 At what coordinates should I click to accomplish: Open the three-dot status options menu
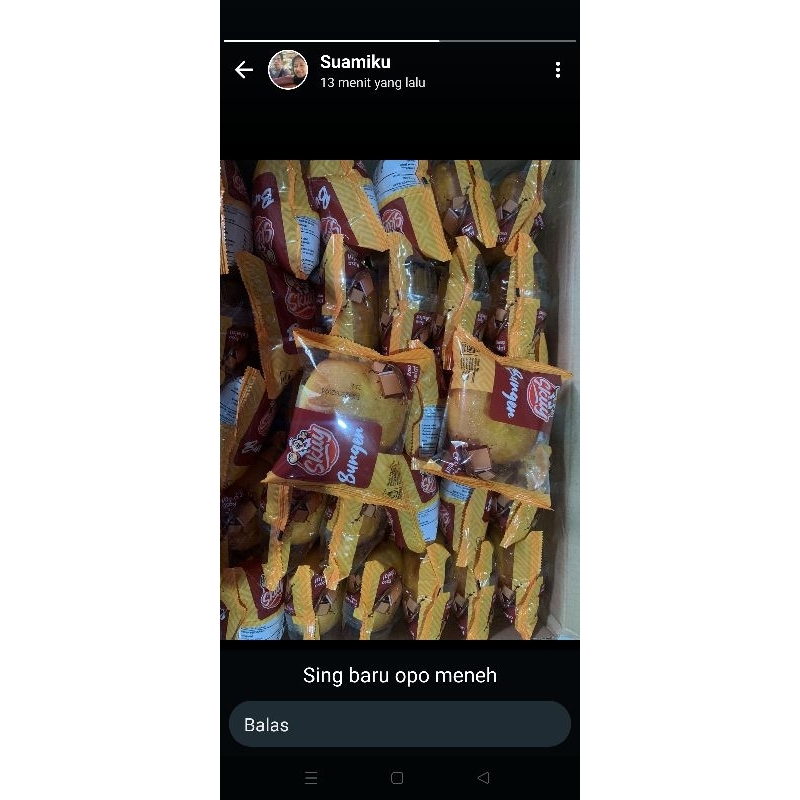click(558, 69)
